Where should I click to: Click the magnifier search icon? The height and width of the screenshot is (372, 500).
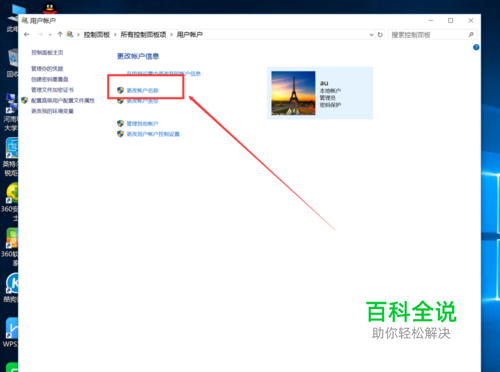point(471,34)
